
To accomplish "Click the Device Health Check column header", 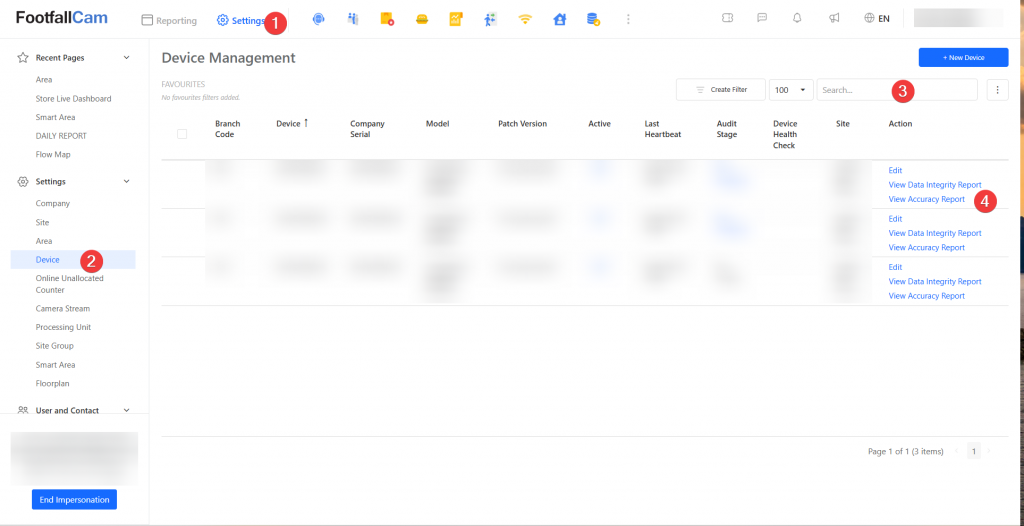I will pyautogui.click(x=785, y=135).
